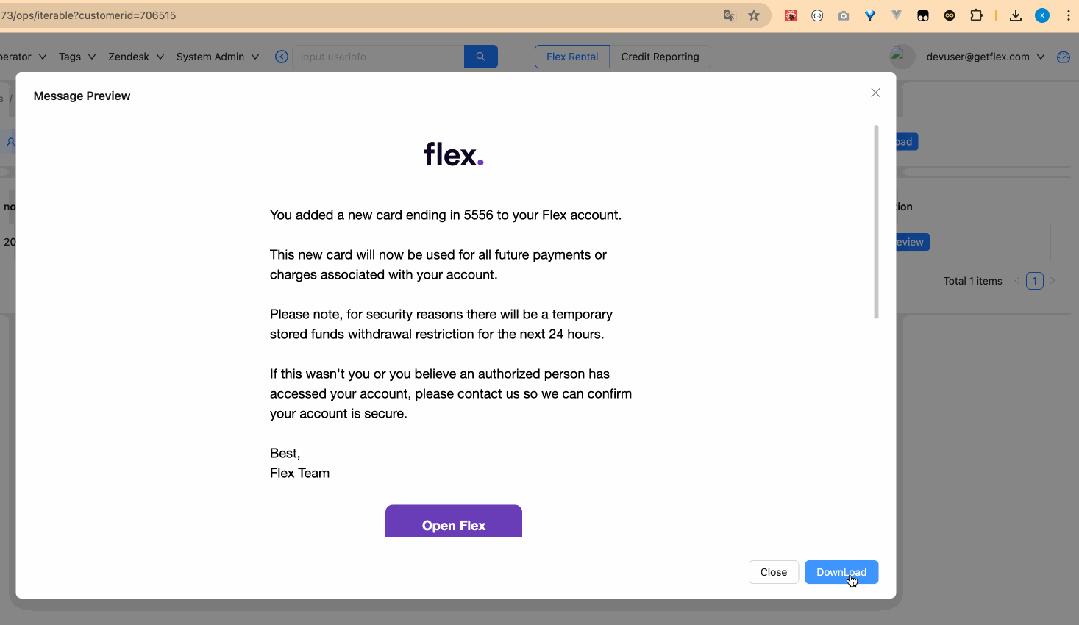
Task: Open browser downloads arrow icon
Action: (x=1016, y=15)
